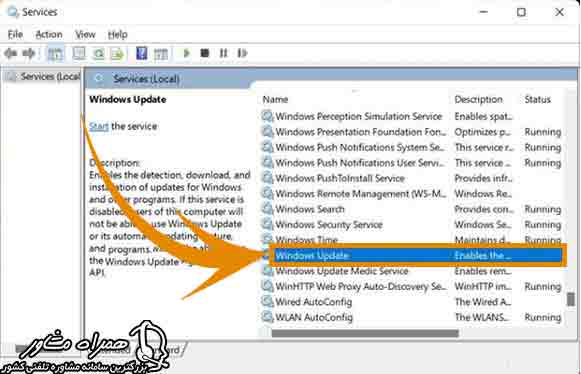Sort the list by the Status column header
This screenshot has height=374, width=581.
(537, 99)
